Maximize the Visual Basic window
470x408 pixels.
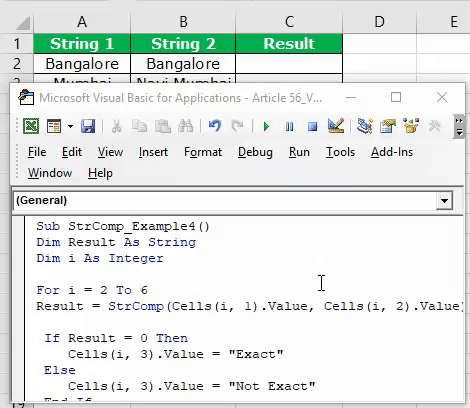coord(396,98)
